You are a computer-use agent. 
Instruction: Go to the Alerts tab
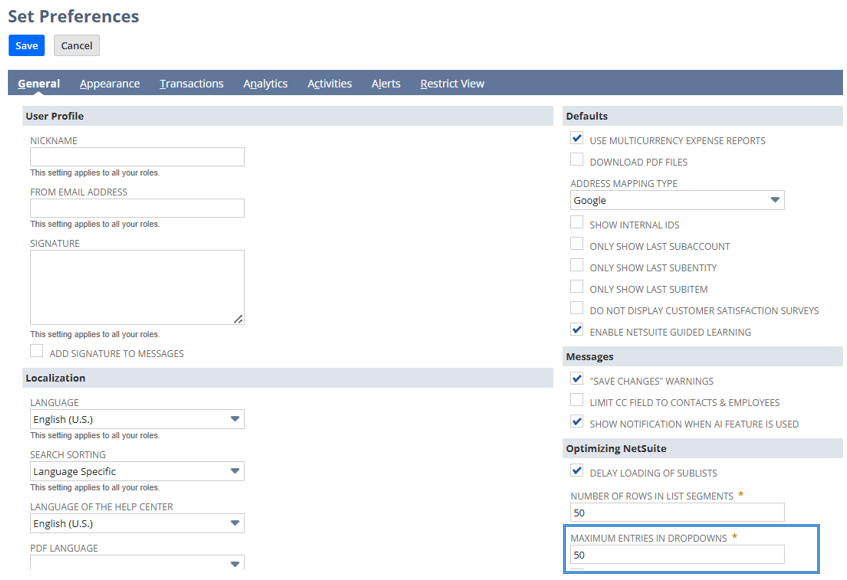[386, 84]
